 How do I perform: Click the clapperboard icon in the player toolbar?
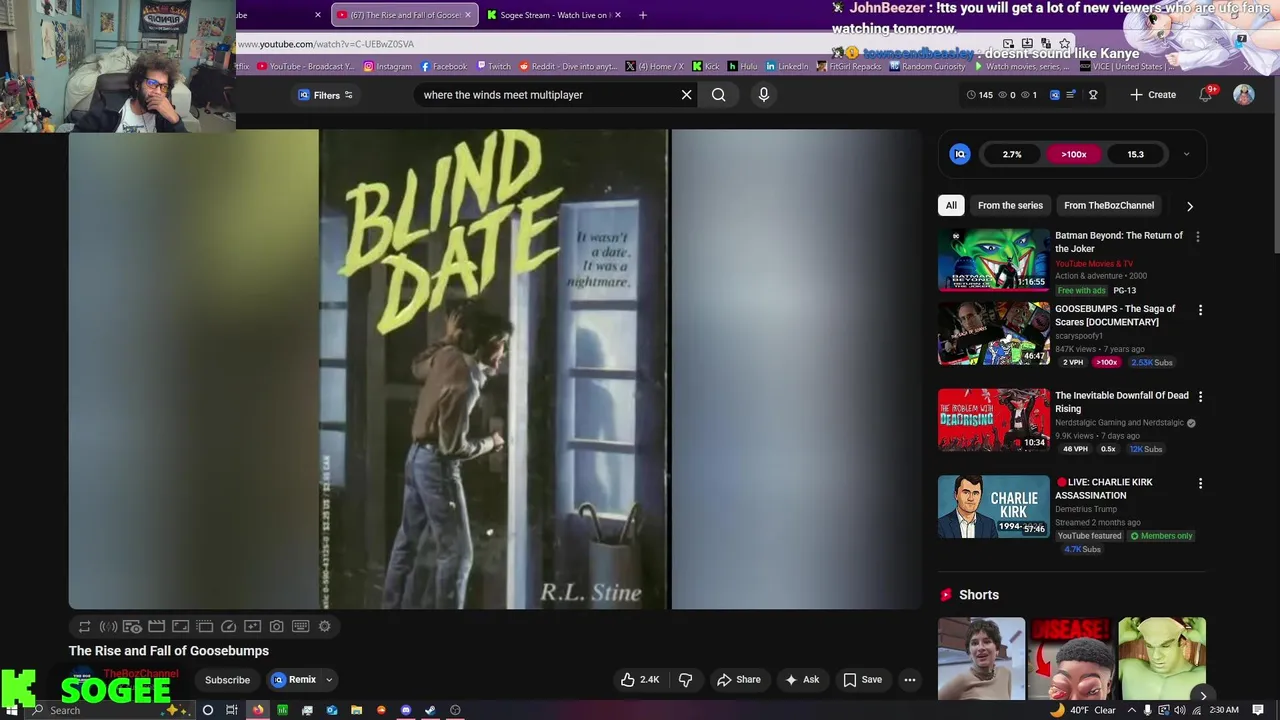tap(156, 626)
